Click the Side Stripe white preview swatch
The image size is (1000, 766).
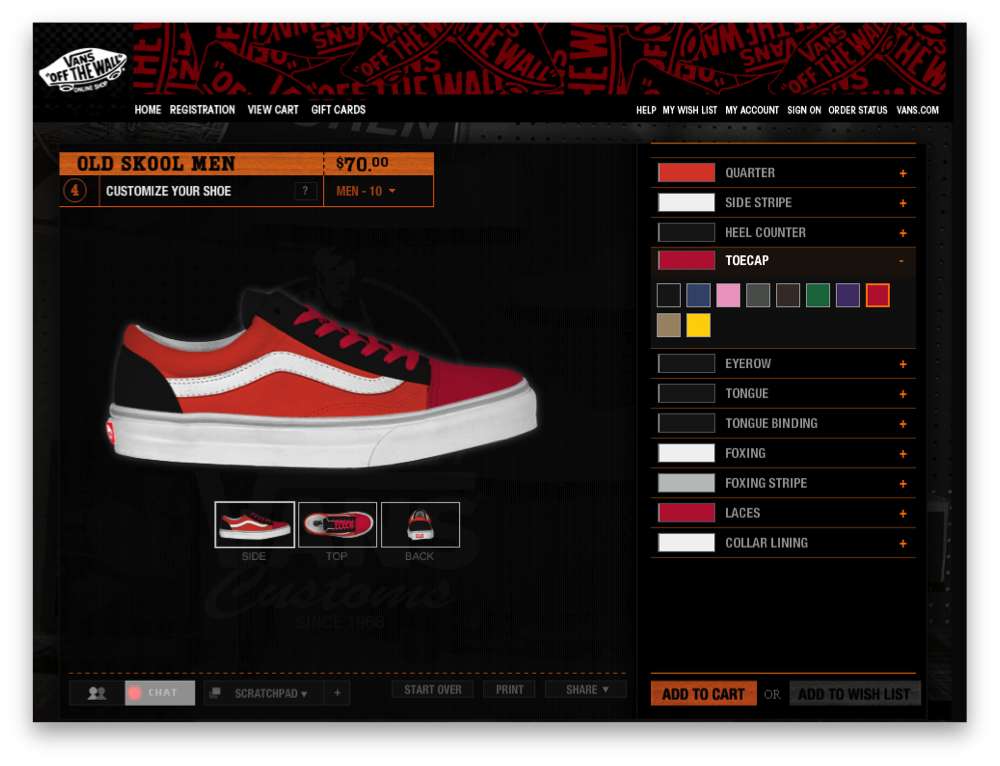tap(686, 203)
